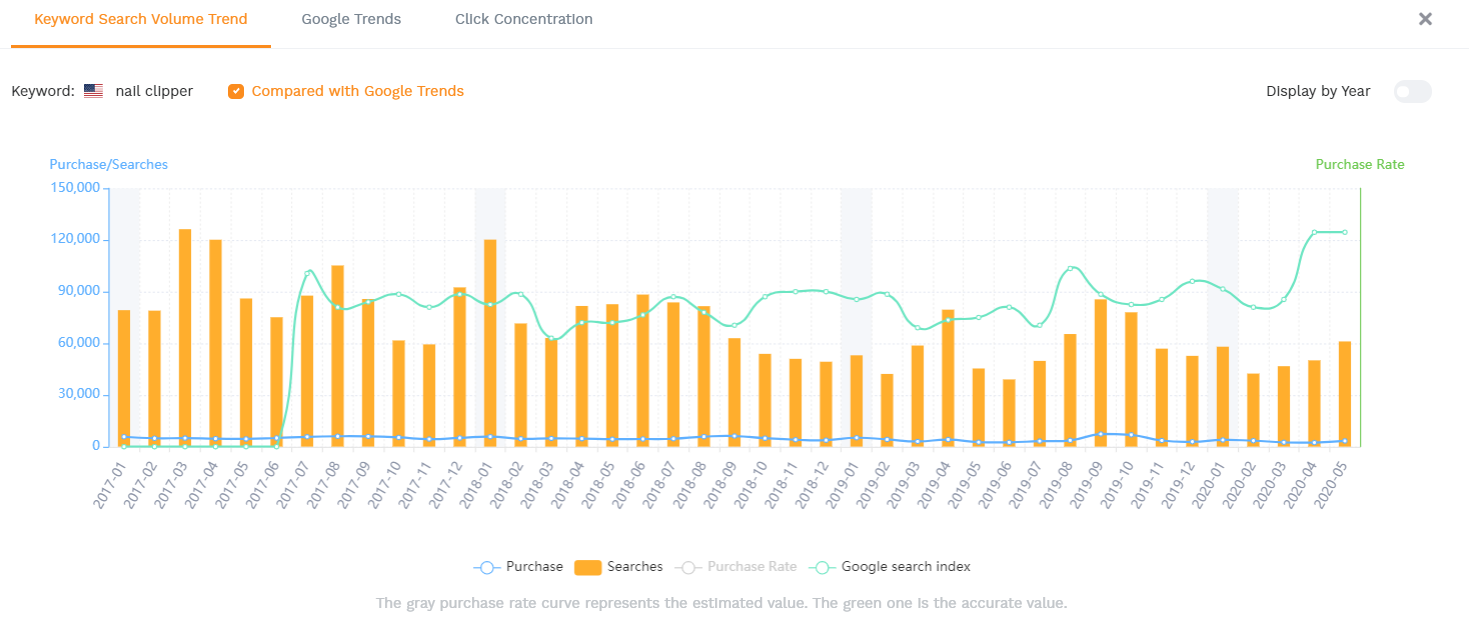The image size is (1469, 630).
Task: Hide the Purchase series via legend label
Action: [534, 567]
